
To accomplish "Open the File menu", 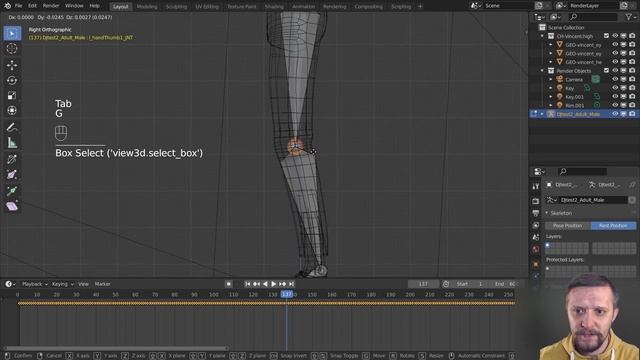I will [18, 6].
